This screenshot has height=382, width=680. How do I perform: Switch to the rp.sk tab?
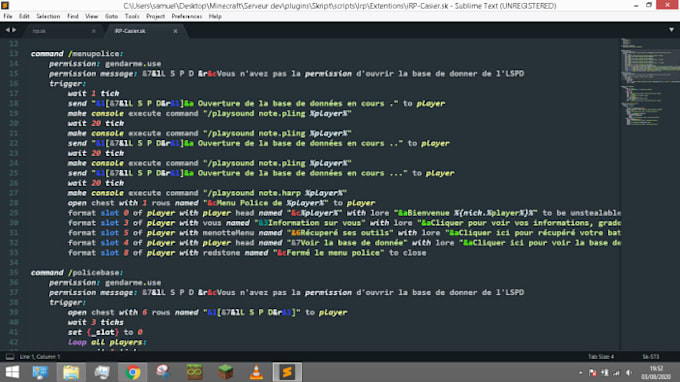(x=61, y=31)
